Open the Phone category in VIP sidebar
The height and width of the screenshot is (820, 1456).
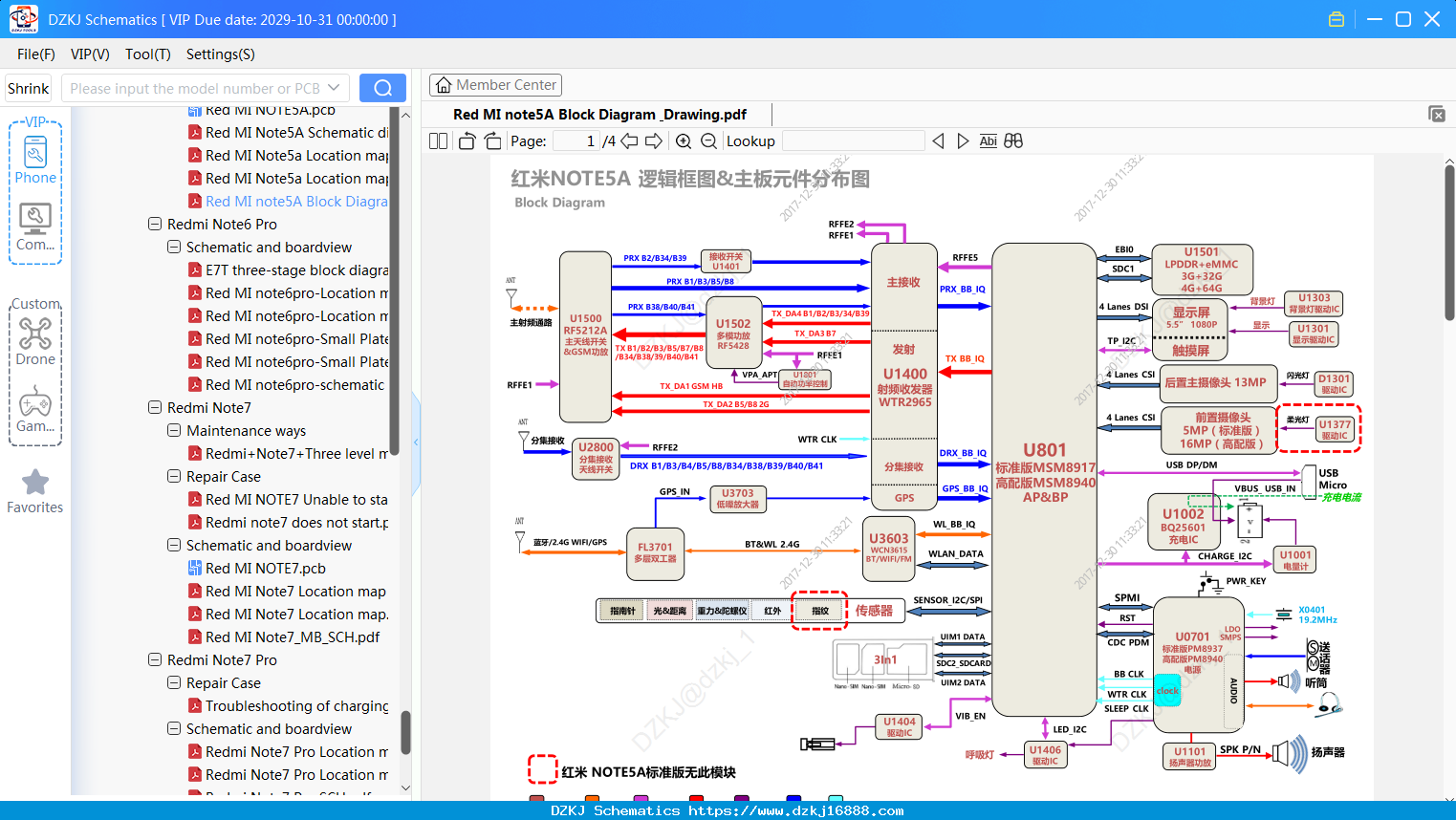[x=35, y=161]
